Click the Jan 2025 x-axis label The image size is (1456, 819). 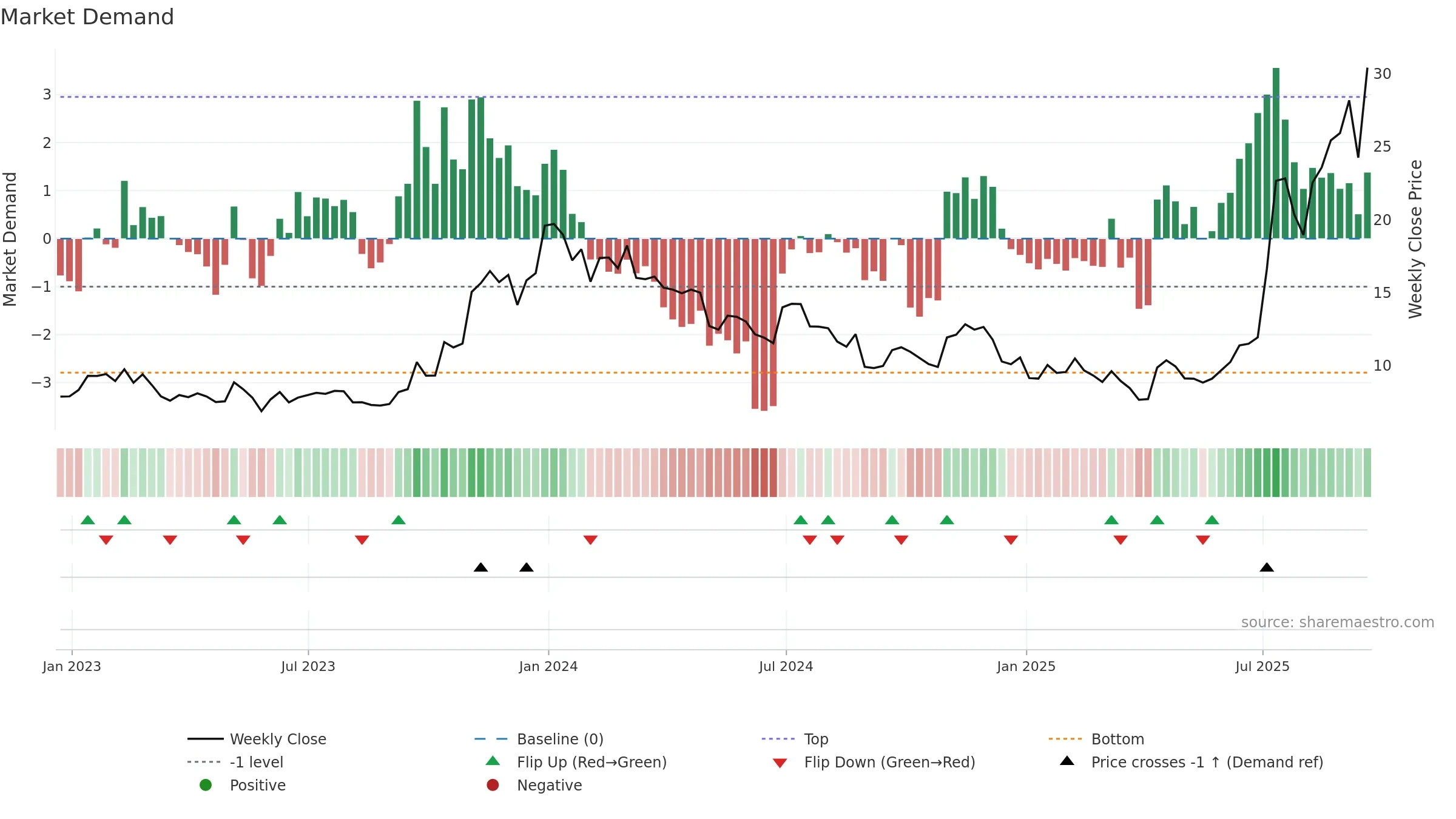pos(1026,666)
